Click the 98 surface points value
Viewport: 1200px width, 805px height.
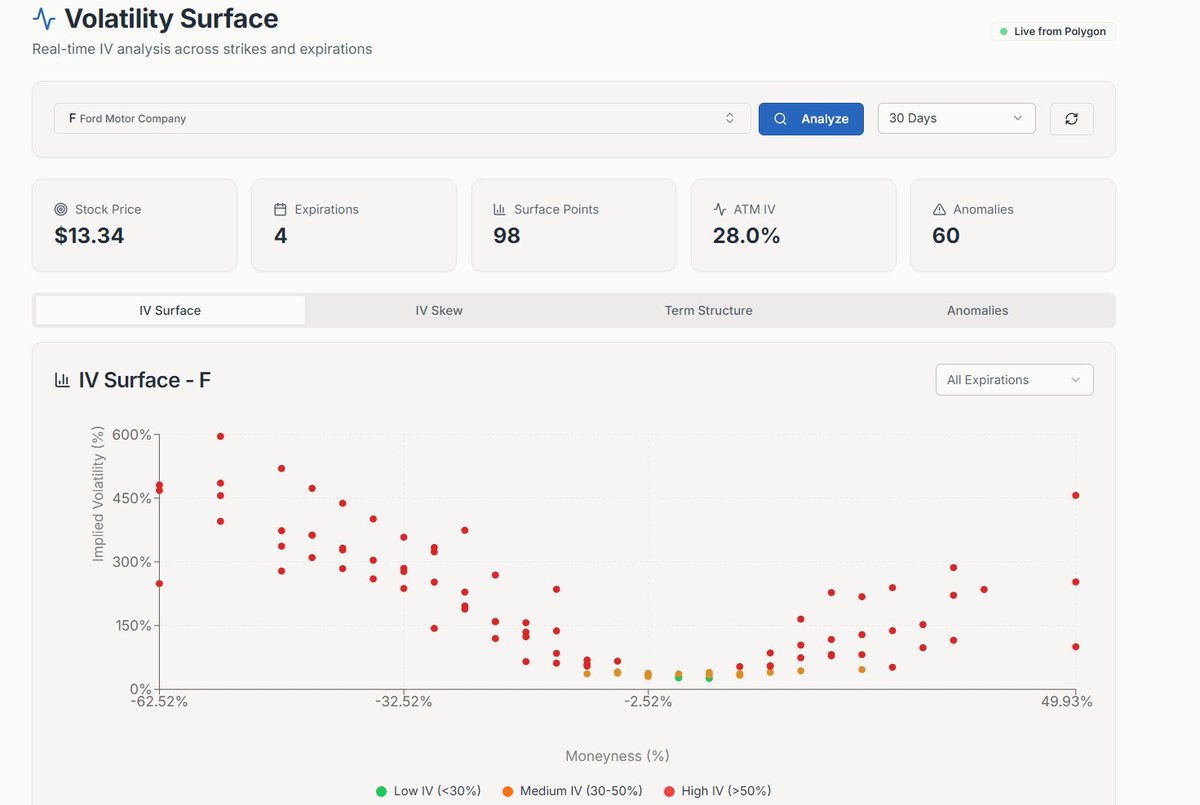(x=507, y=236)
